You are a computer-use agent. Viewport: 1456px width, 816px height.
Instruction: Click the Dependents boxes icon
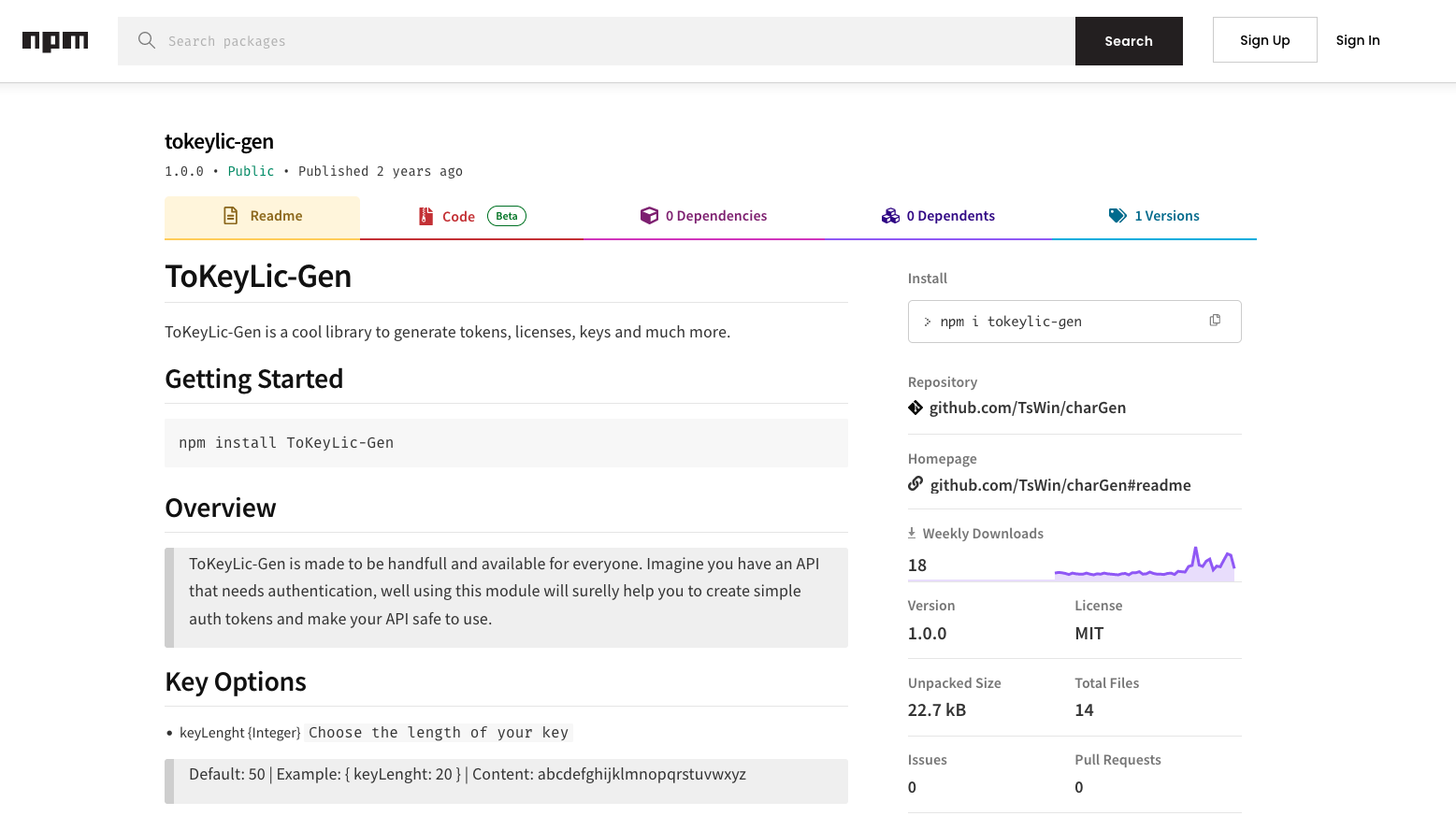[x=890, y=216]
